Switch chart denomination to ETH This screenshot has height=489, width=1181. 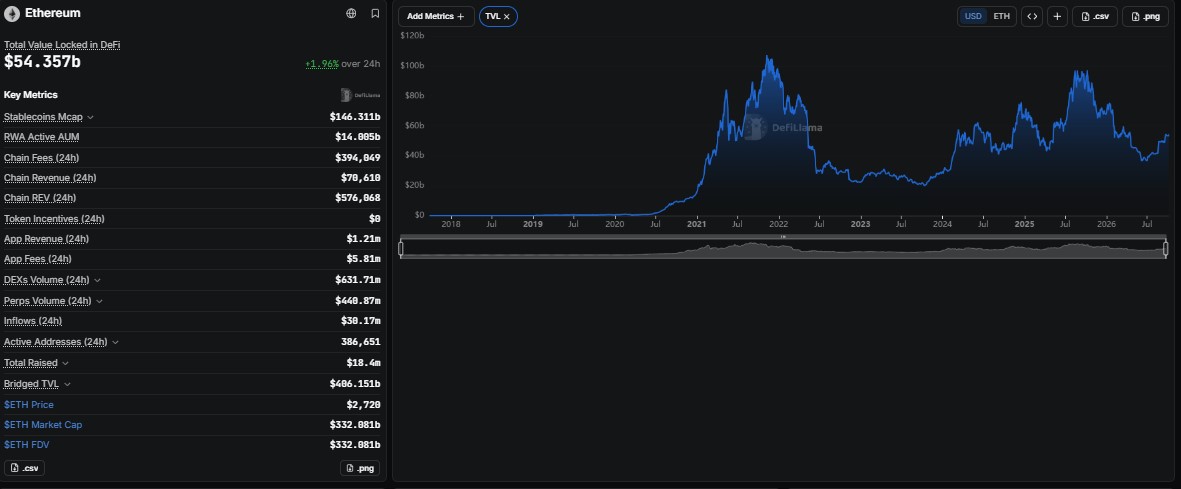click(1002, 17)
